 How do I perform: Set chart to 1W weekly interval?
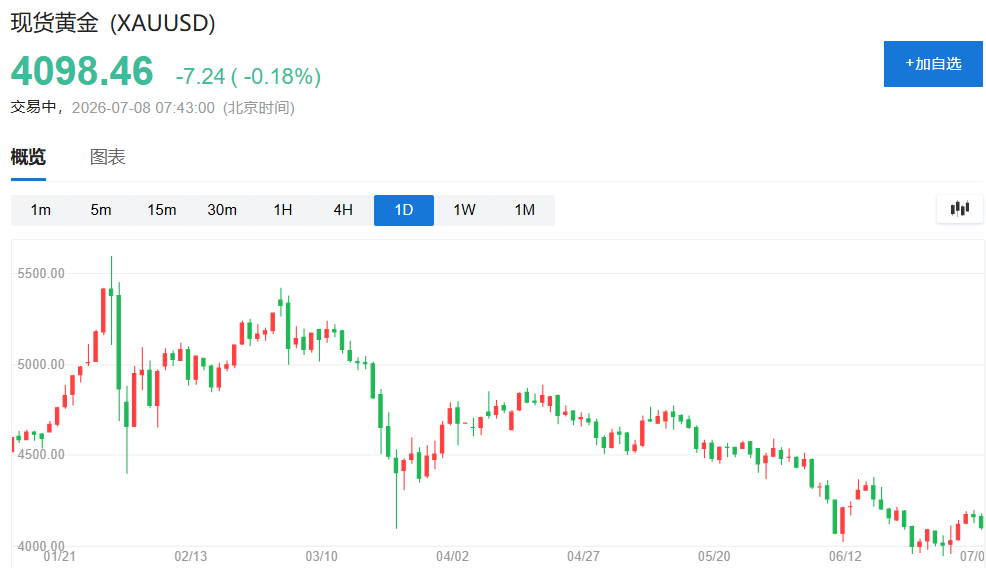[x=464, y=210]
